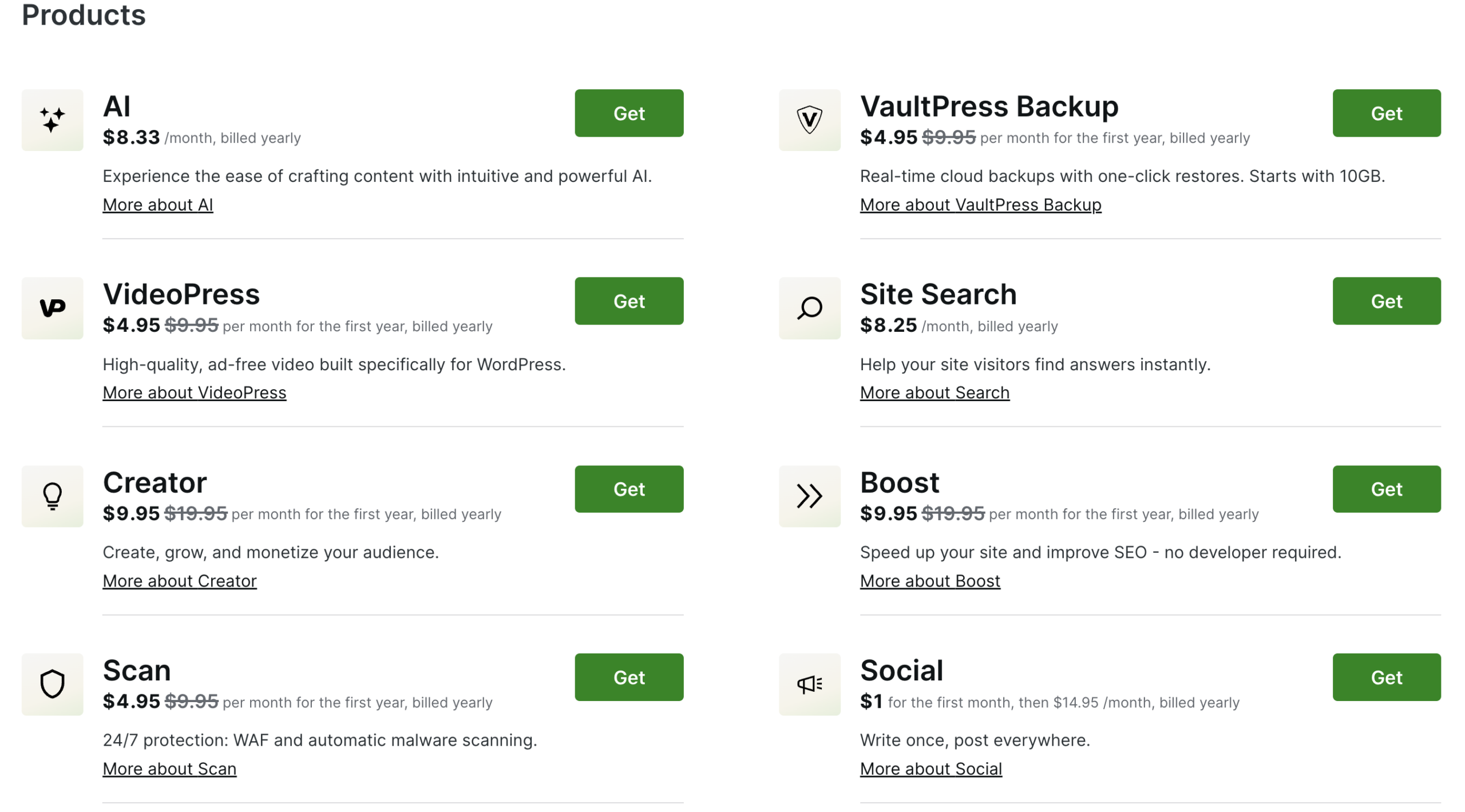This screenshot has width=1465, height=812.
Task: Click the Boost double-chevron icon
Action: coord(809,496)
